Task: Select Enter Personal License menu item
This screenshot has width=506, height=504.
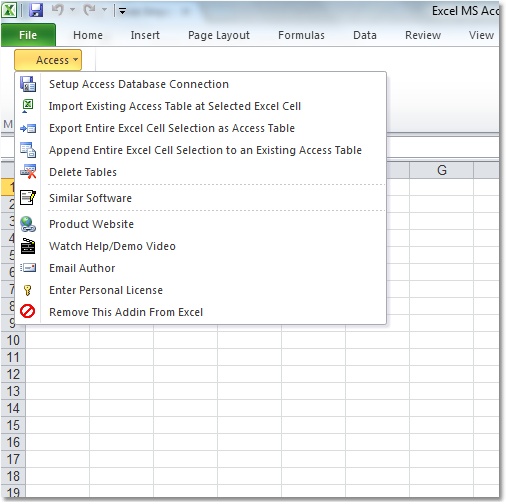Action: point(201,290)
